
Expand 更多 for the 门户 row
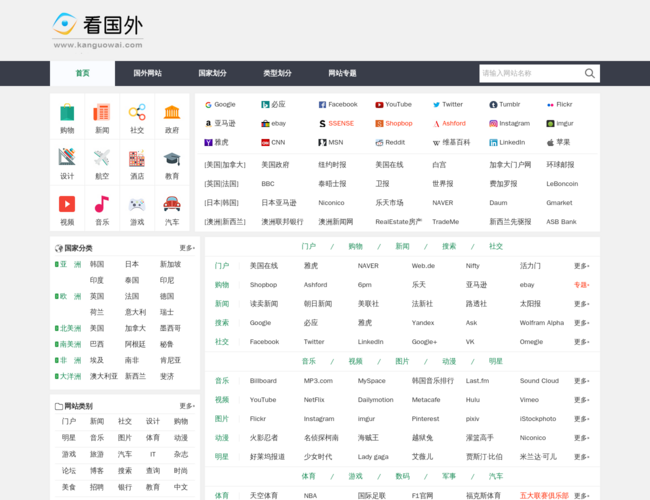pyautogui.click(x=582, y=266)
